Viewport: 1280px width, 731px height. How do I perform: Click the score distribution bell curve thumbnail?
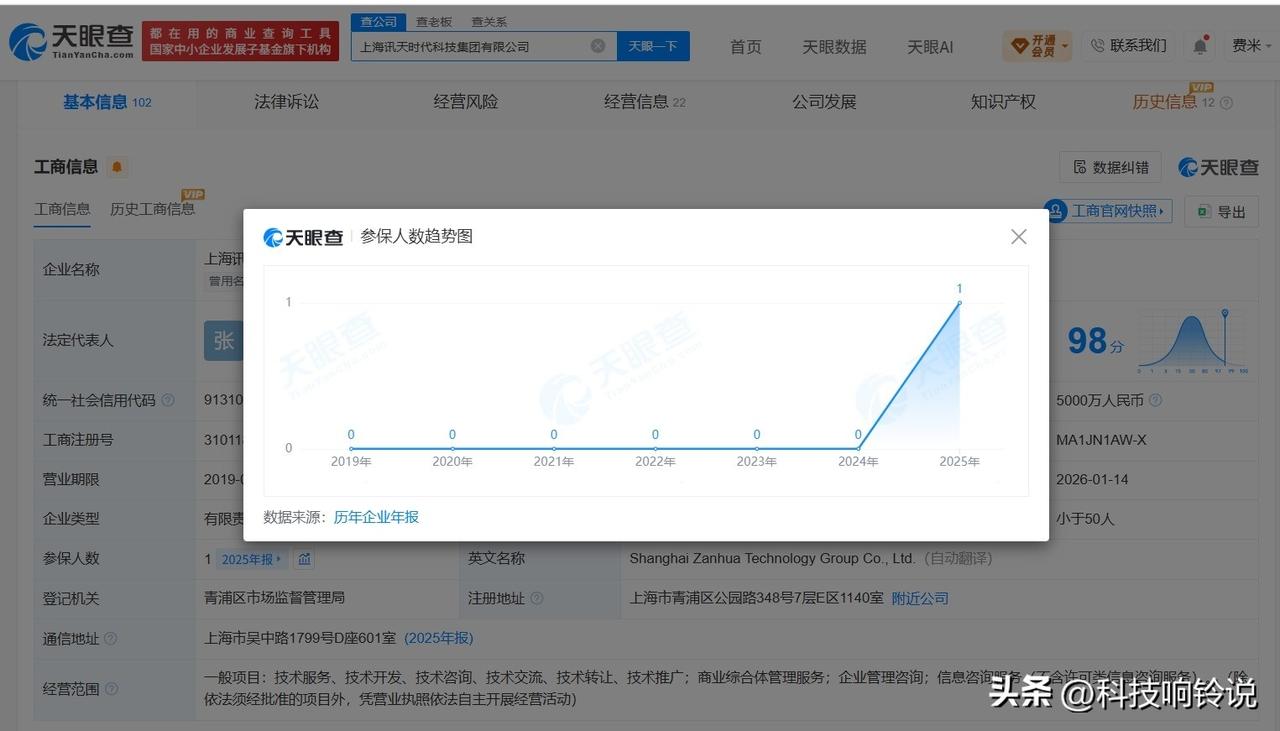(1193, 341)
